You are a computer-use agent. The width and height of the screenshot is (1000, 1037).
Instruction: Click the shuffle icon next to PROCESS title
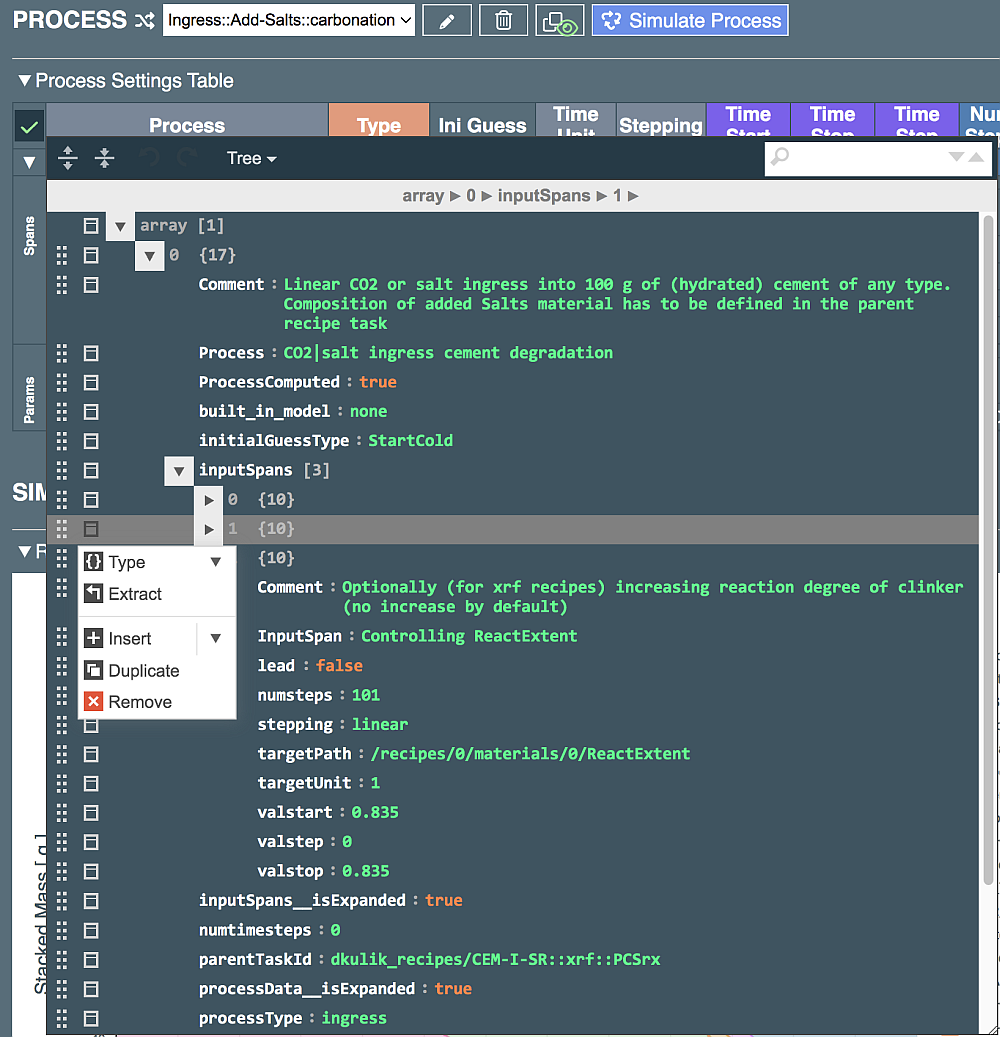point(143,19)
